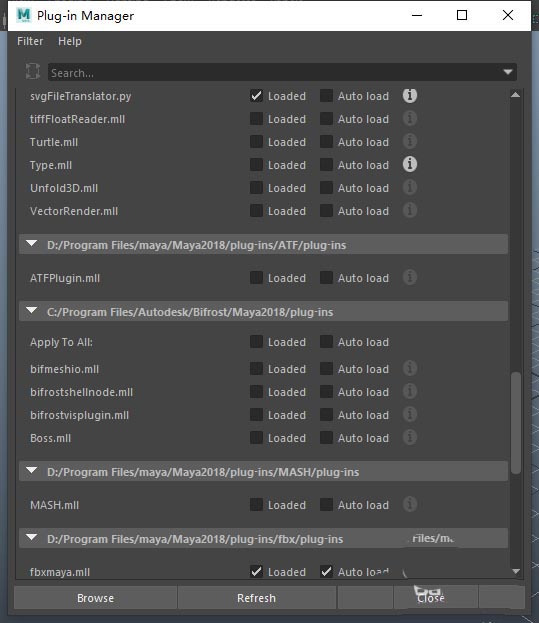This screenshot has width=539, height=623.
Task: Click the vertical scrollbar thumb
Action: coord(516,423)
